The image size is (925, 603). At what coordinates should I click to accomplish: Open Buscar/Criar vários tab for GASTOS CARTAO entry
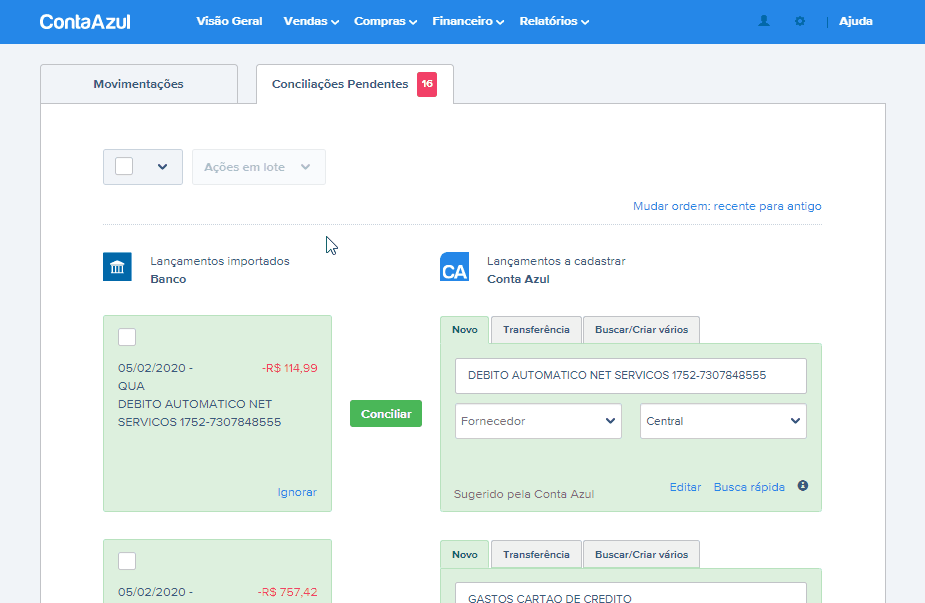point(641,555)
